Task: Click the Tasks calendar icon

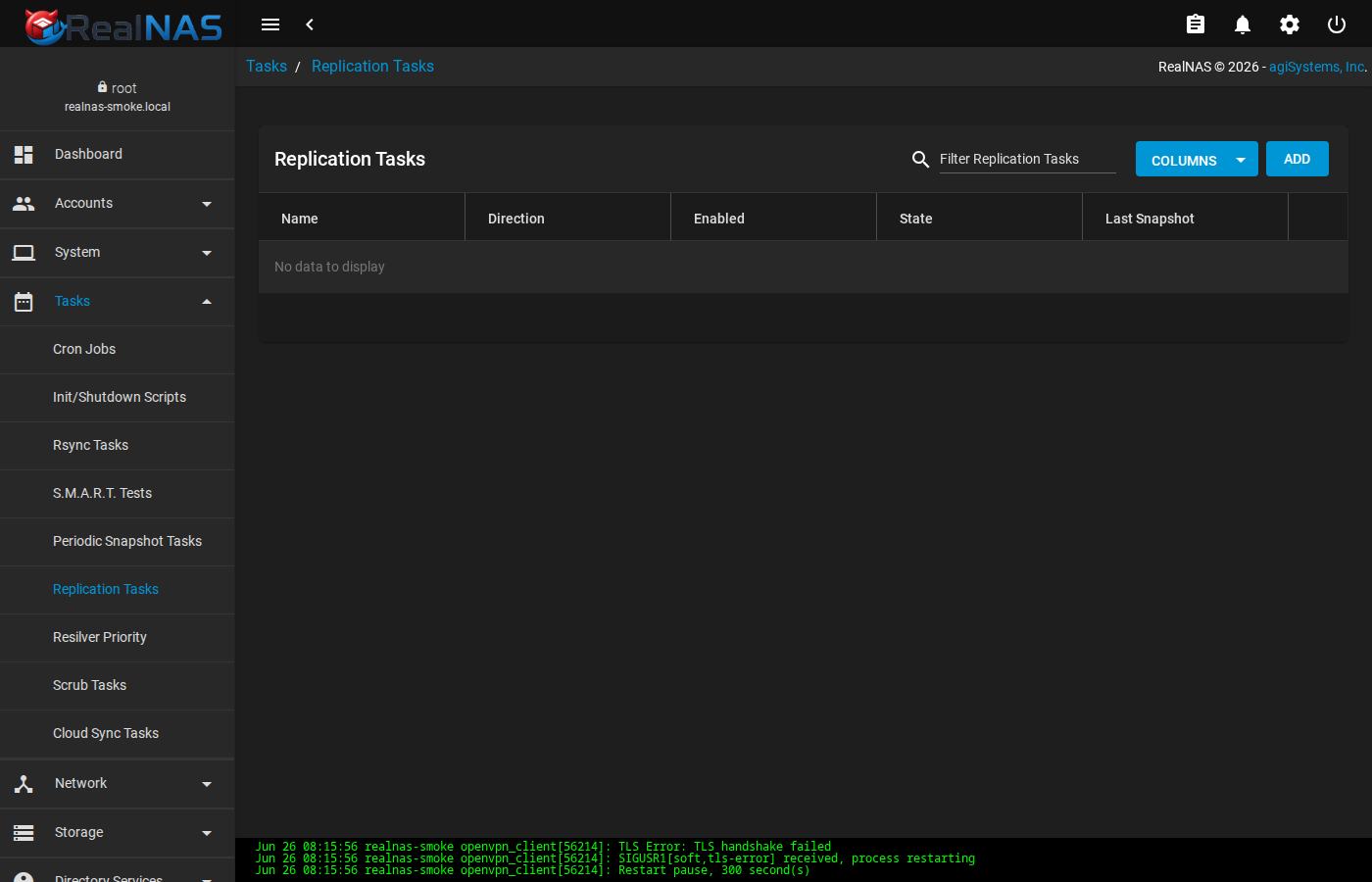Action: click(24, 302)
